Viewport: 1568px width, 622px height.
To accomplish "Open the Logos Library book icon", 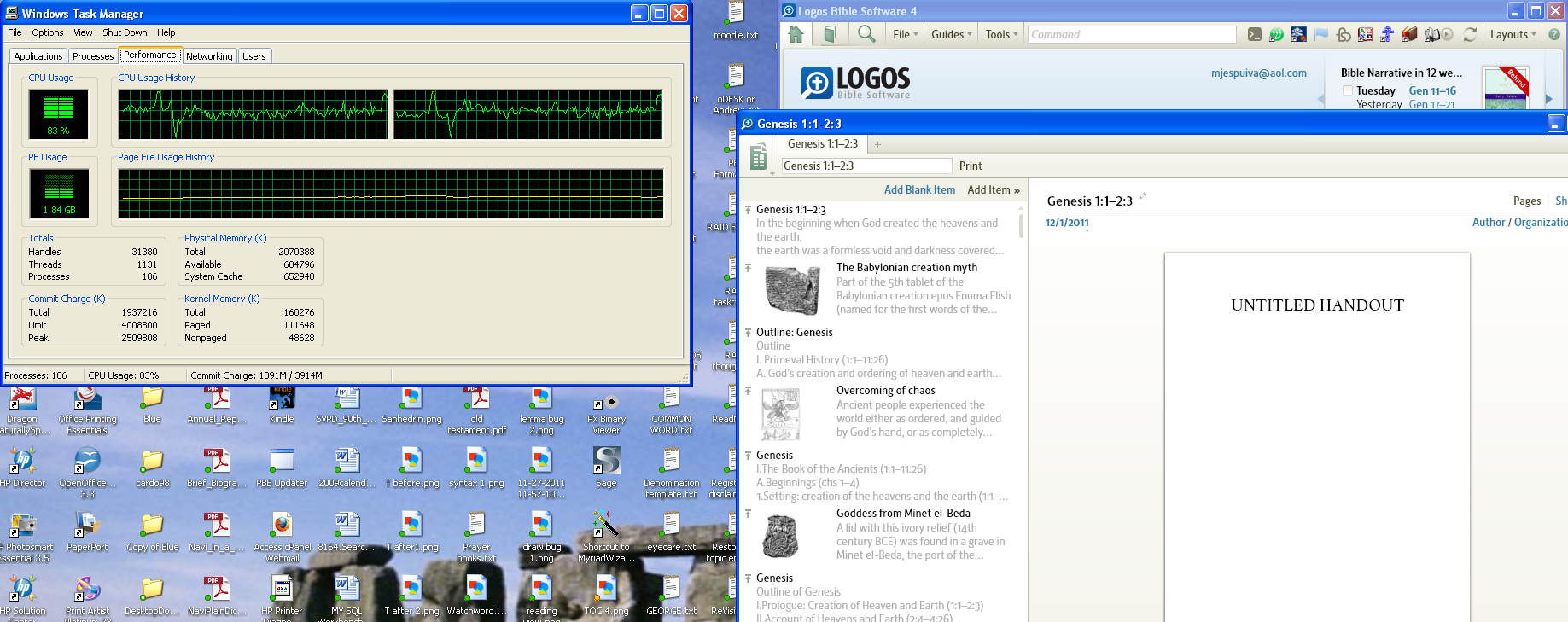I will point(830,34).
